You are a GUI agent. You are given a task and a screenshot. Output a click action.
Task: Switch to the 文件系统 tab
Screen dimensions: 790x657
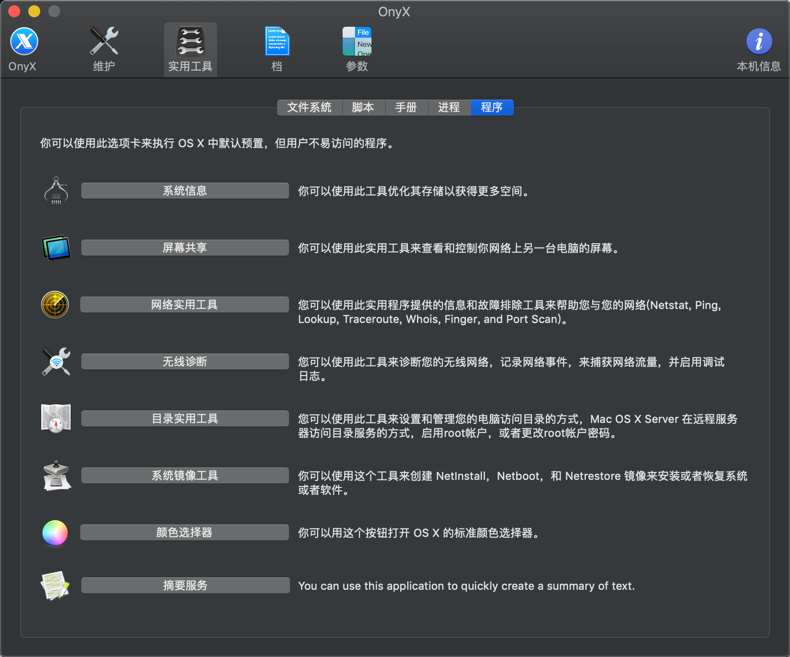(x=309, y=107)
